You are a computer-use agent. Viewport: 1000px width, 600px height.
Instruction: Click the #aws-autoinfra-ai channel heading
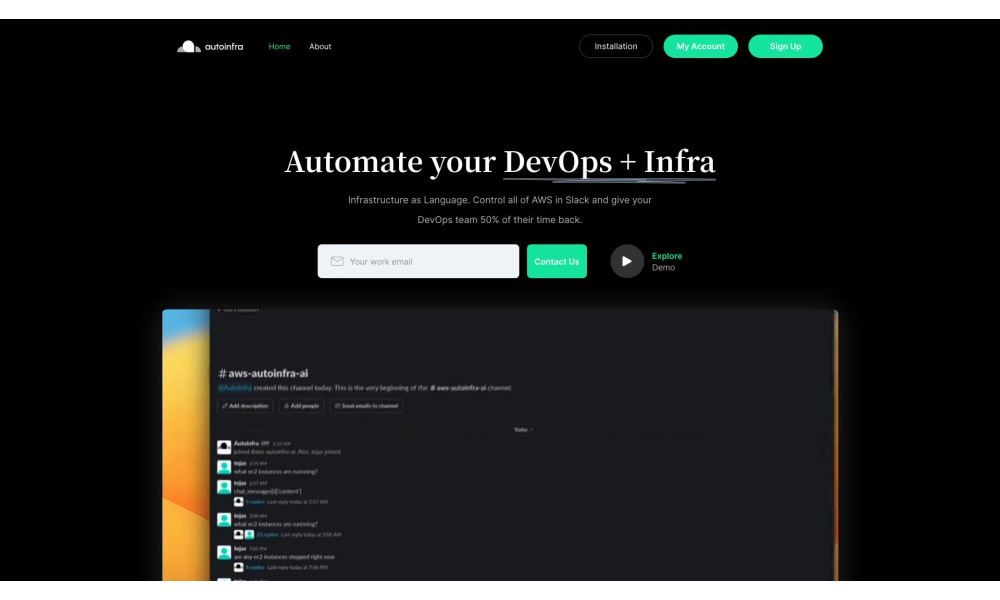[263, 374]
